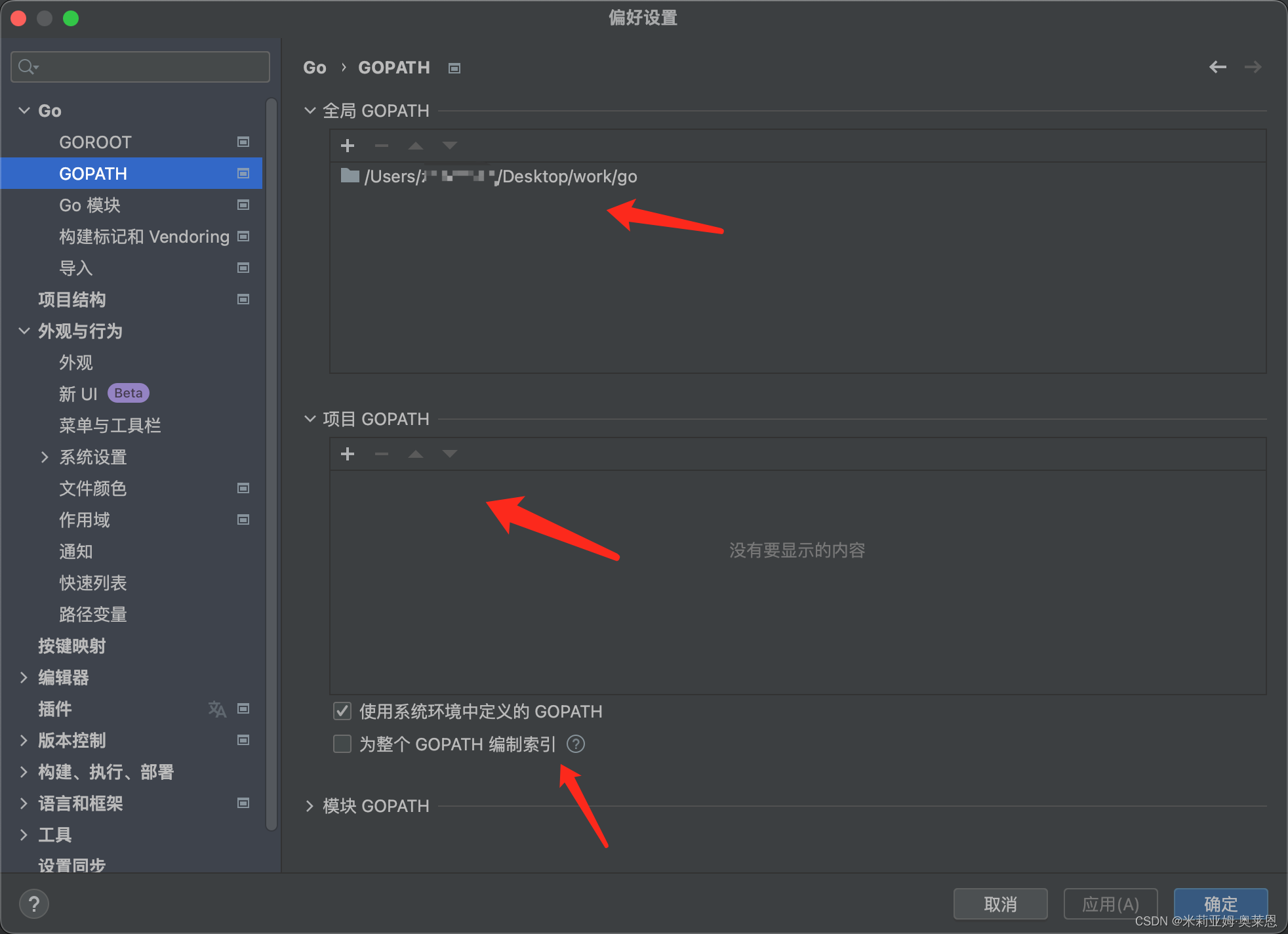
Task: Click the help question mark next to index GOPATH
Action: click(576, 744)
